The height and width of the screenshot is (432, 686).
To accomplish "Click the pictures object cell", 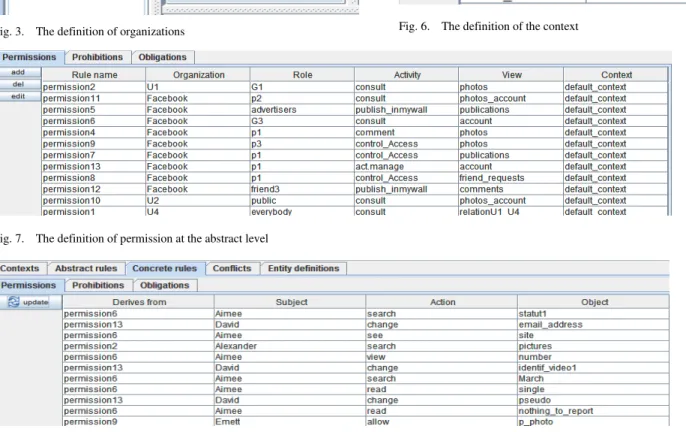I will click(x=594, y=346).
